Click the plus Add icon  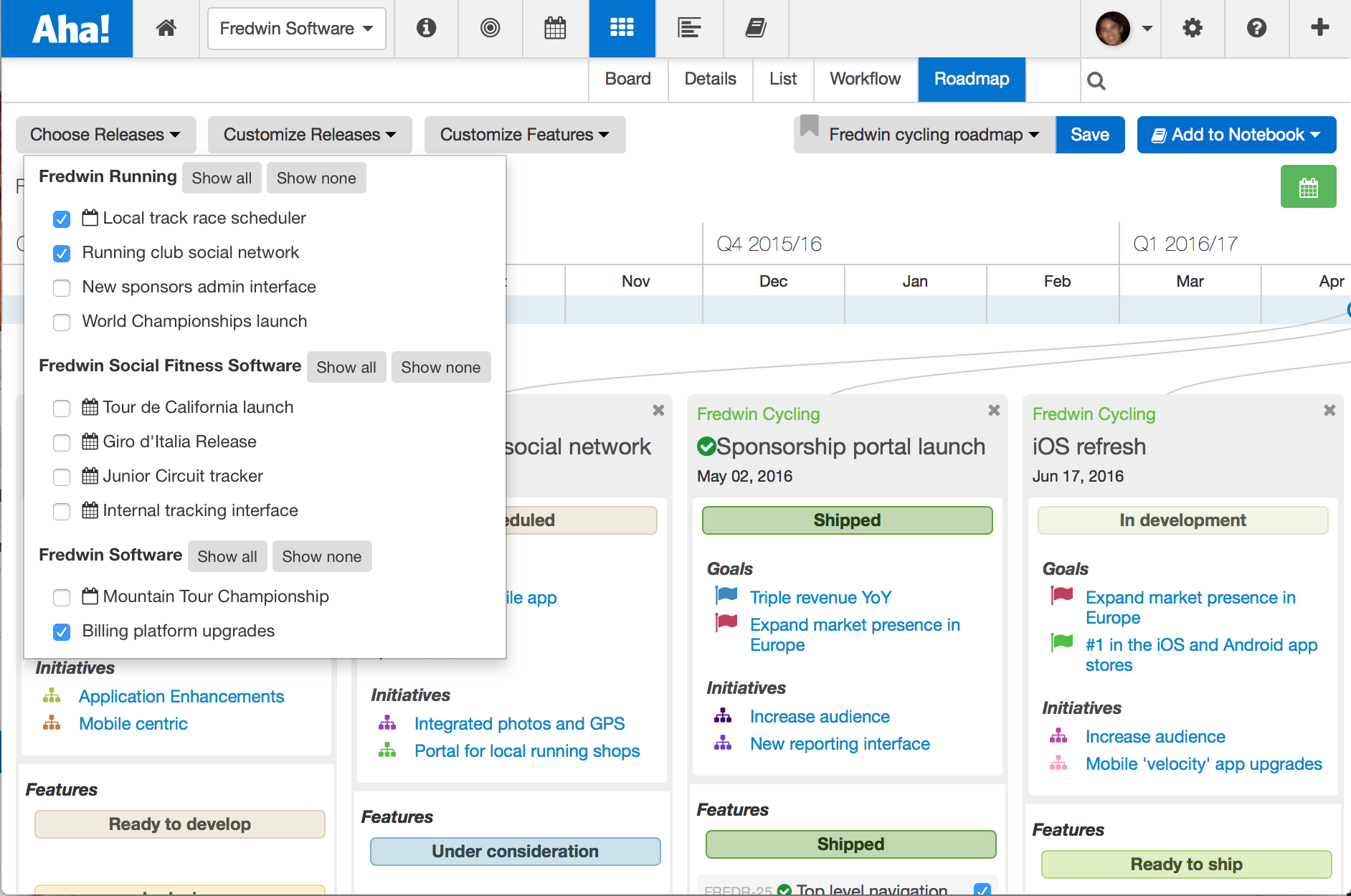(x=1320, y=28)
